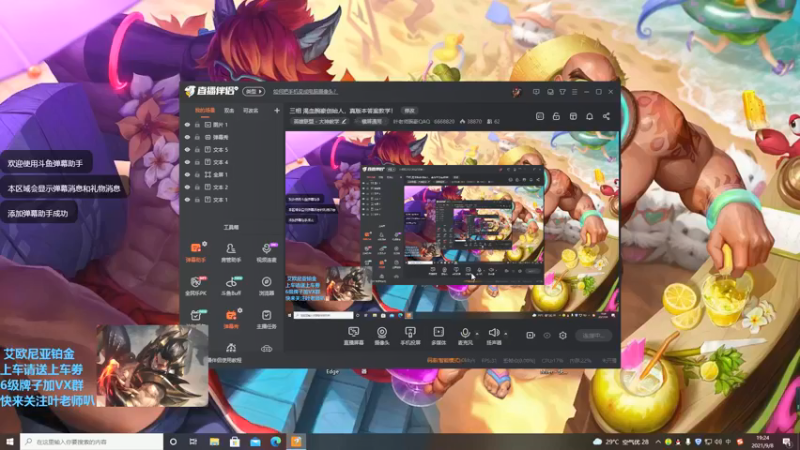
Task: Open the notification center in system tray
Action: (787, 441)
